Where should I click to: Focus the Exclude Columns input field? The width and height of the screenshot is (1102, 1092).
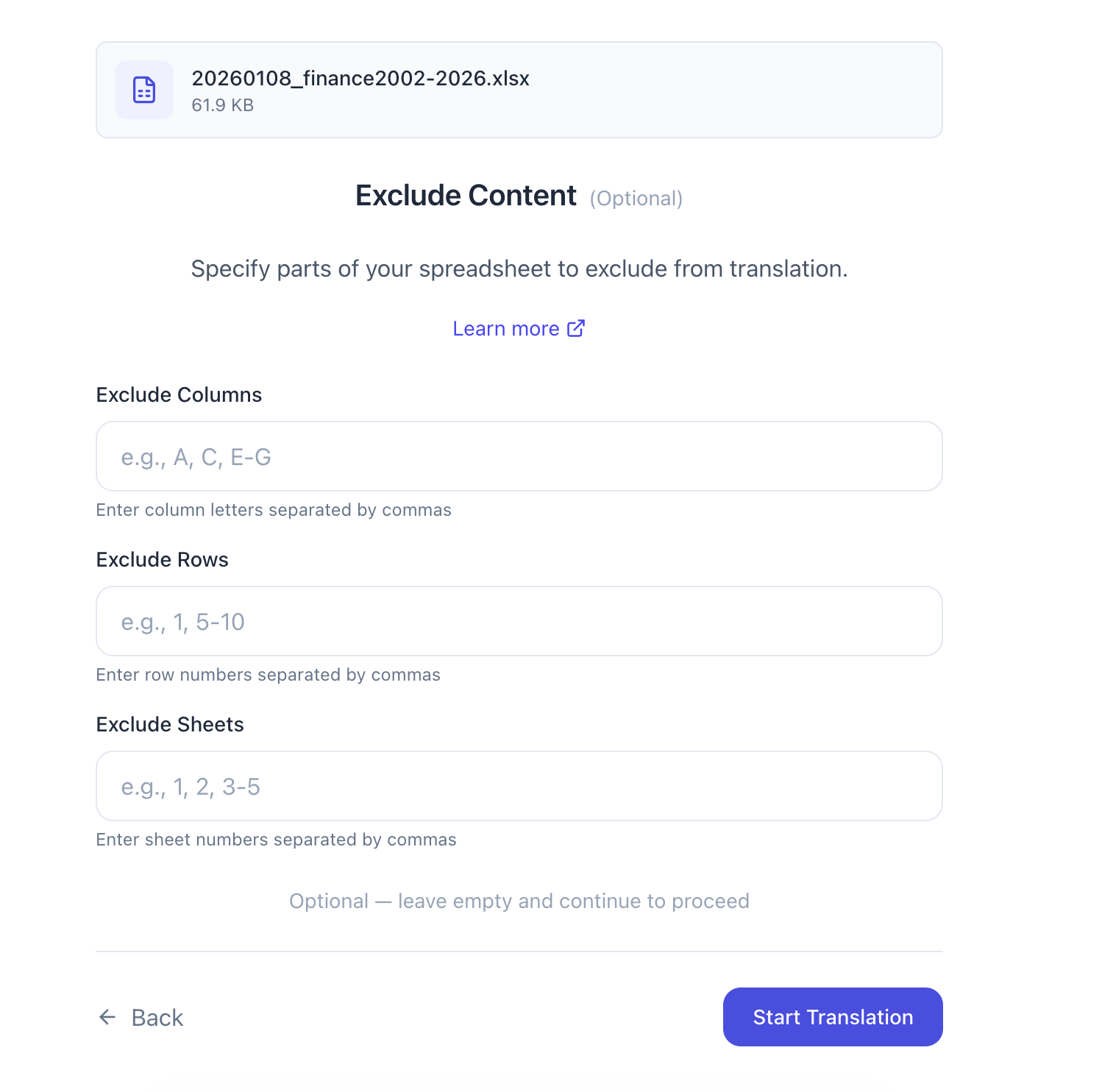(519, 457)
